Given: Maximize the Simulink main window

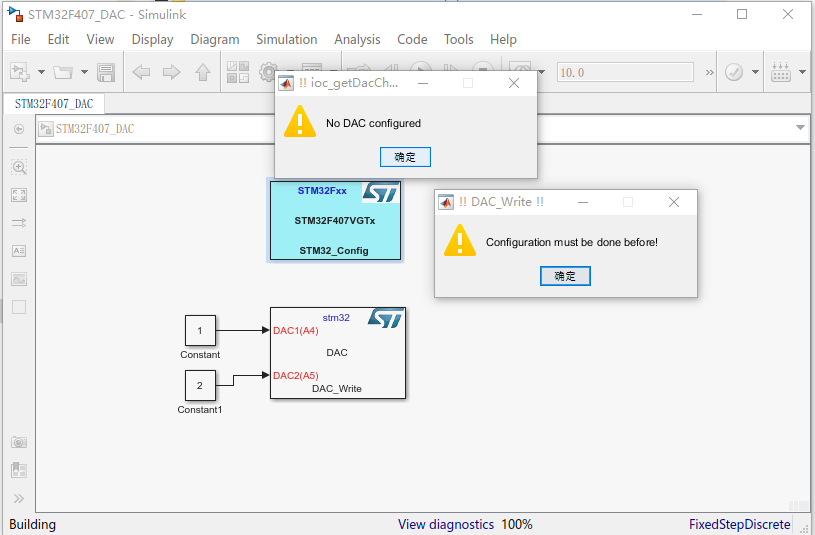Looking at the screenshot, I should point(742,15).
